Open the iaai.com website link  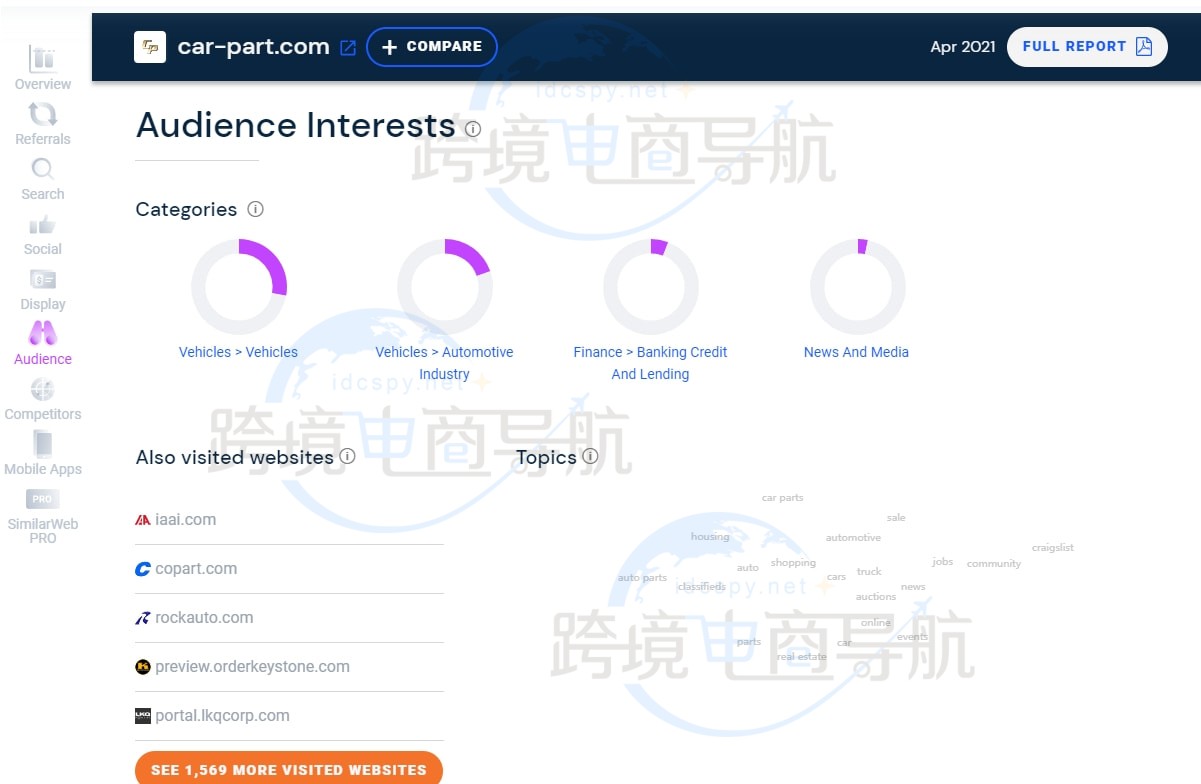click(185, 520)
